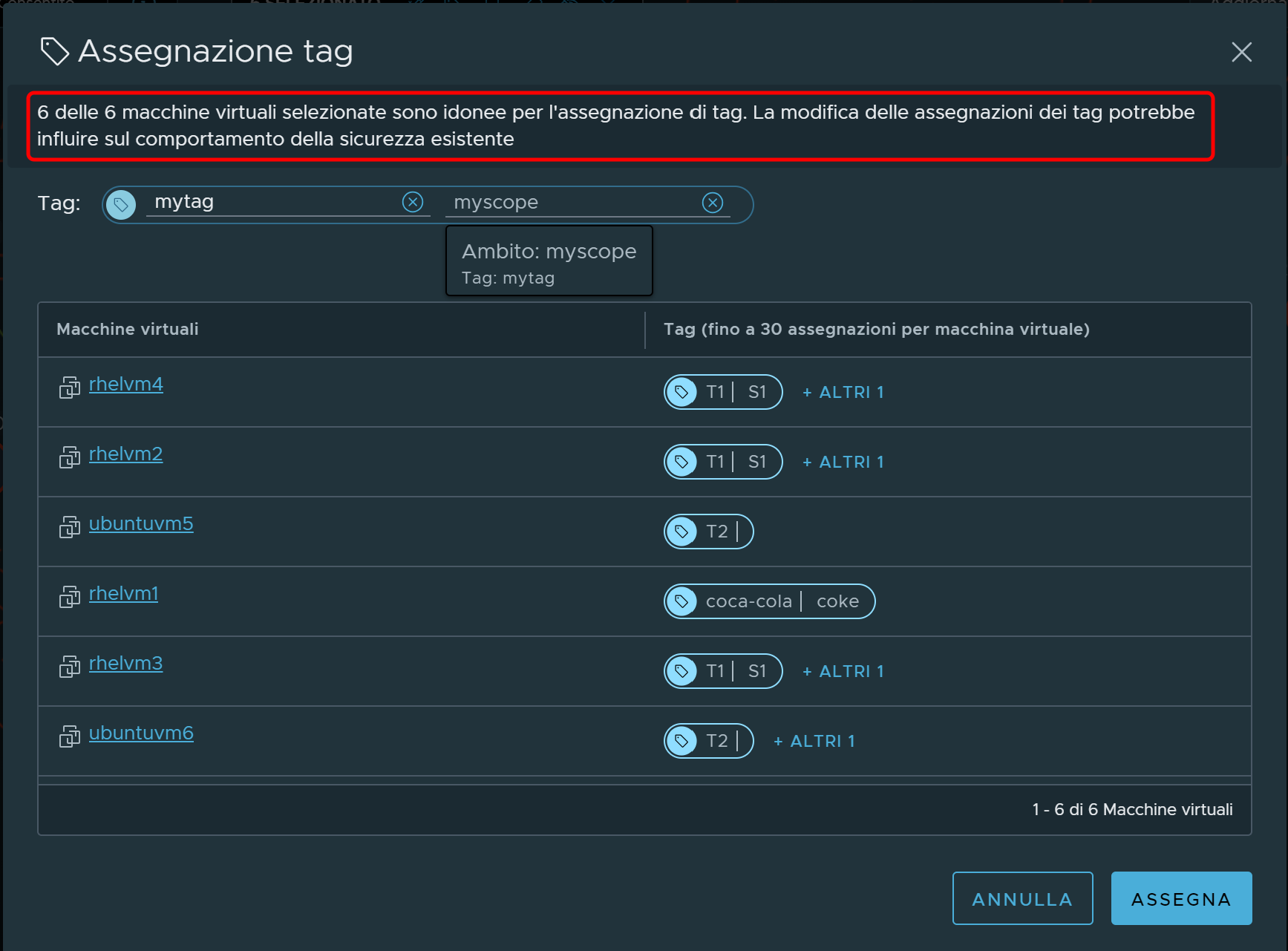Click ASSEGNA to assign the tag
Image resolution: width=1288 pixels, height=951 pixels.
coord(1182,898)
